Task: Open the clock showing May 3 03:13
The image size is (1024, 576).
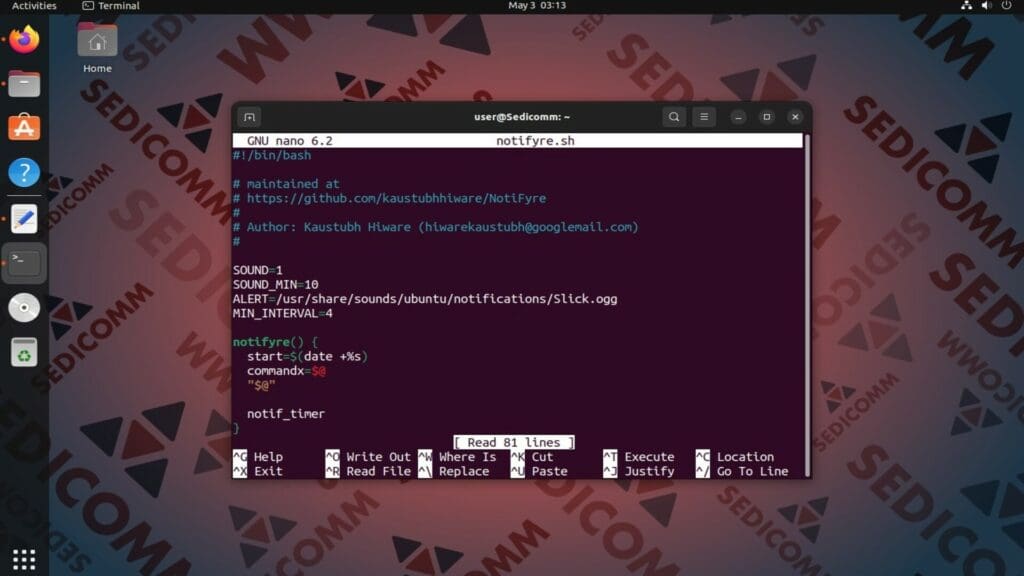Action: click(537, 5)
